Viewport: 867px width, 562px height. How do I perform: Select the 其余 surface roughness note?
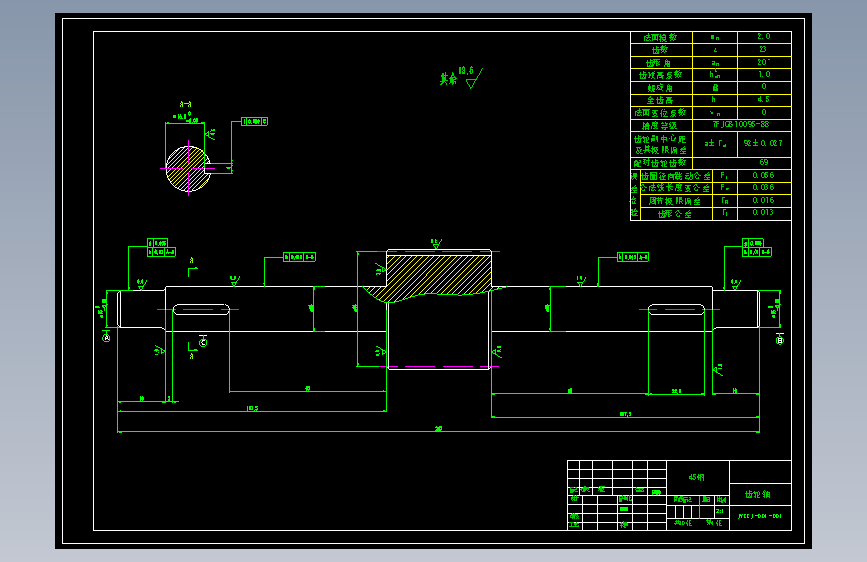(461, 77)
